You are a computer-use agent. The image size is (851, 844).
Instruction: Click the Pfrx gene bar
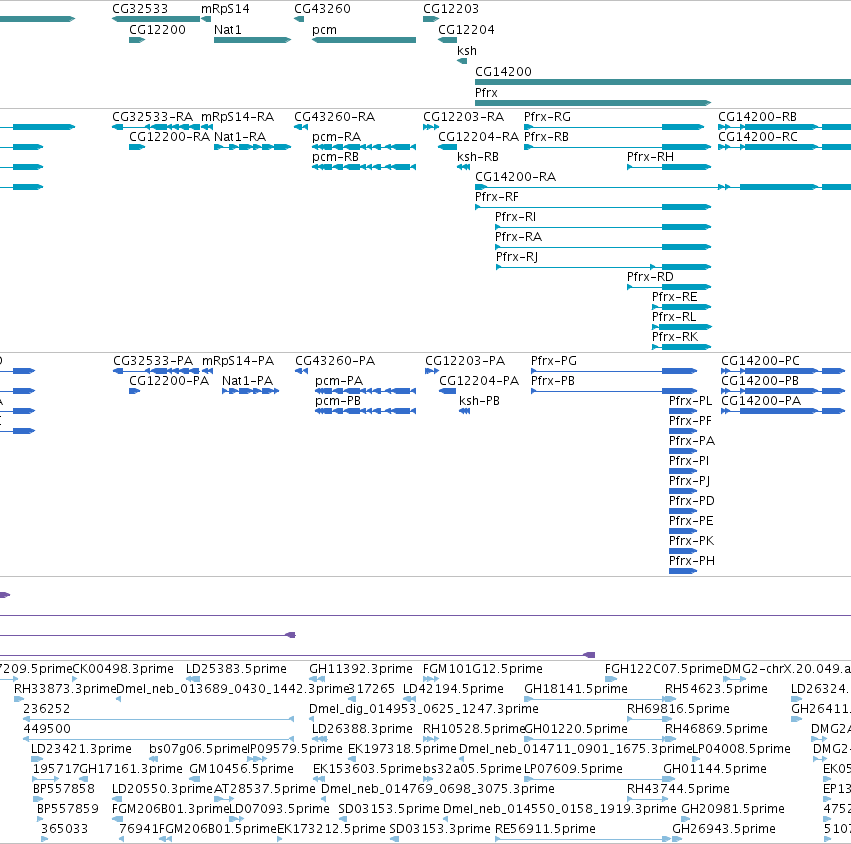click(x=593, y=103)
